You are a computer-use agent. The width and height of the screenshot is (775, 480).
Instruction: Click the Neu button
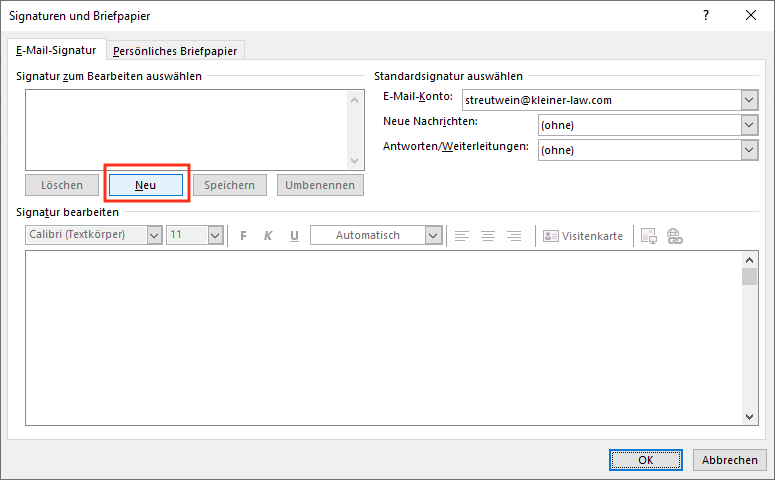[x=146, y=185]
